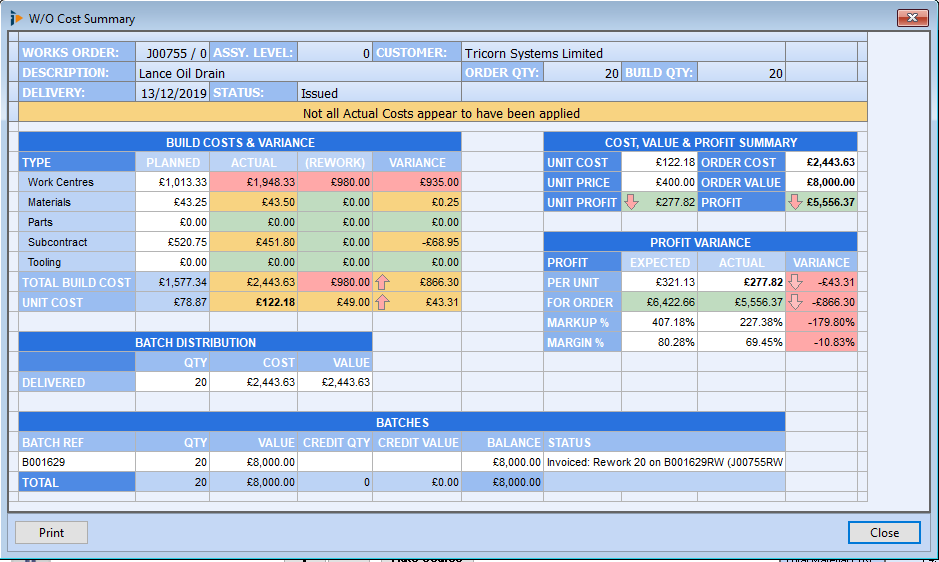Click the up arrow in Unit Cost variance
Screen dimensions: 939x562
click(x=383, y=303)
